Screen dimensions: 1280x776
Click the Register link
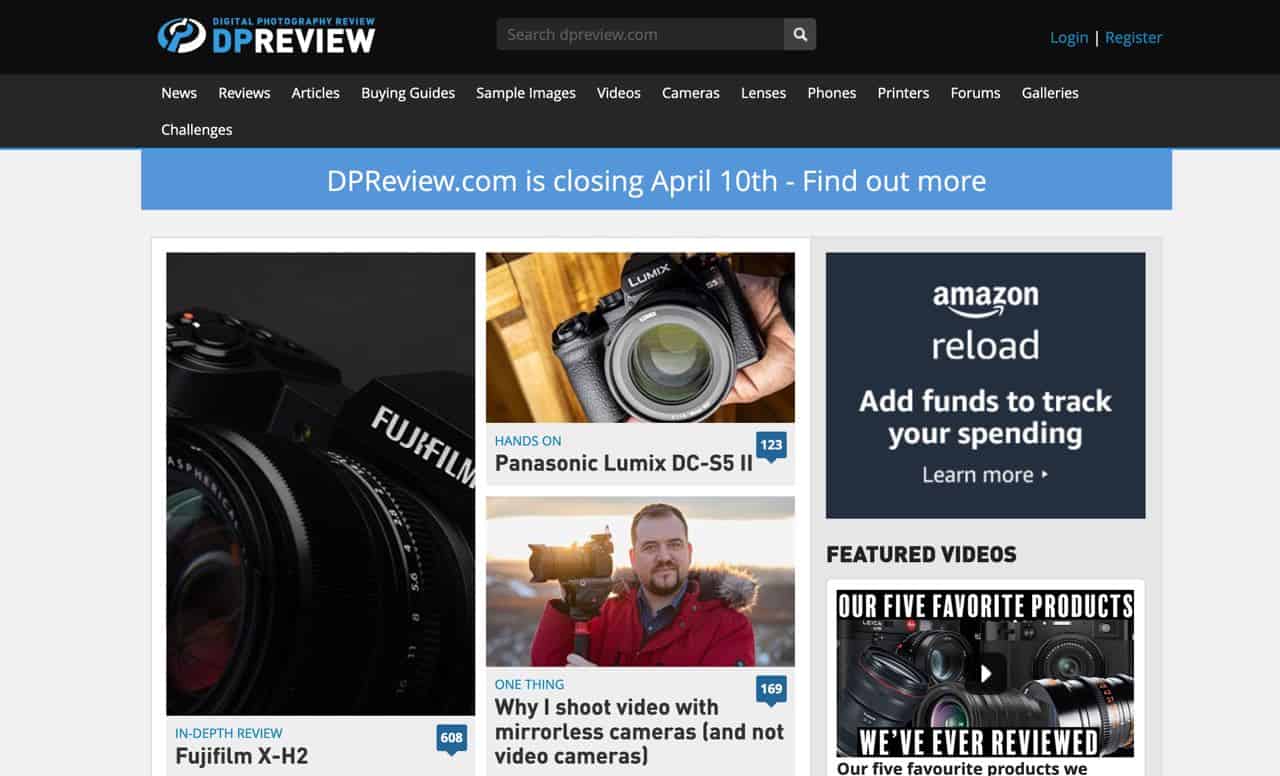pyautogui.click(x=1133, y=37)
